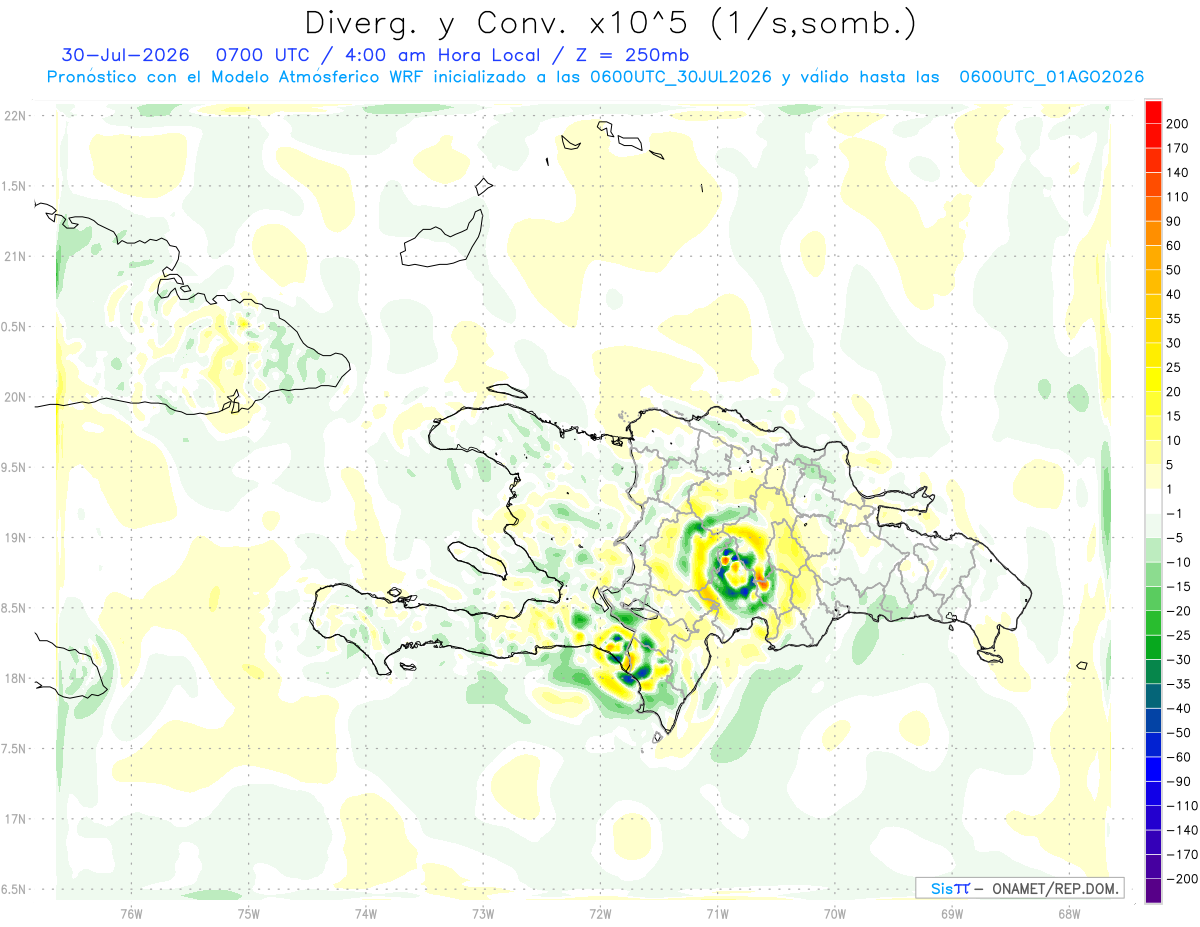
Task: Click the '75W' longitude label
Action: pos(249,913)
